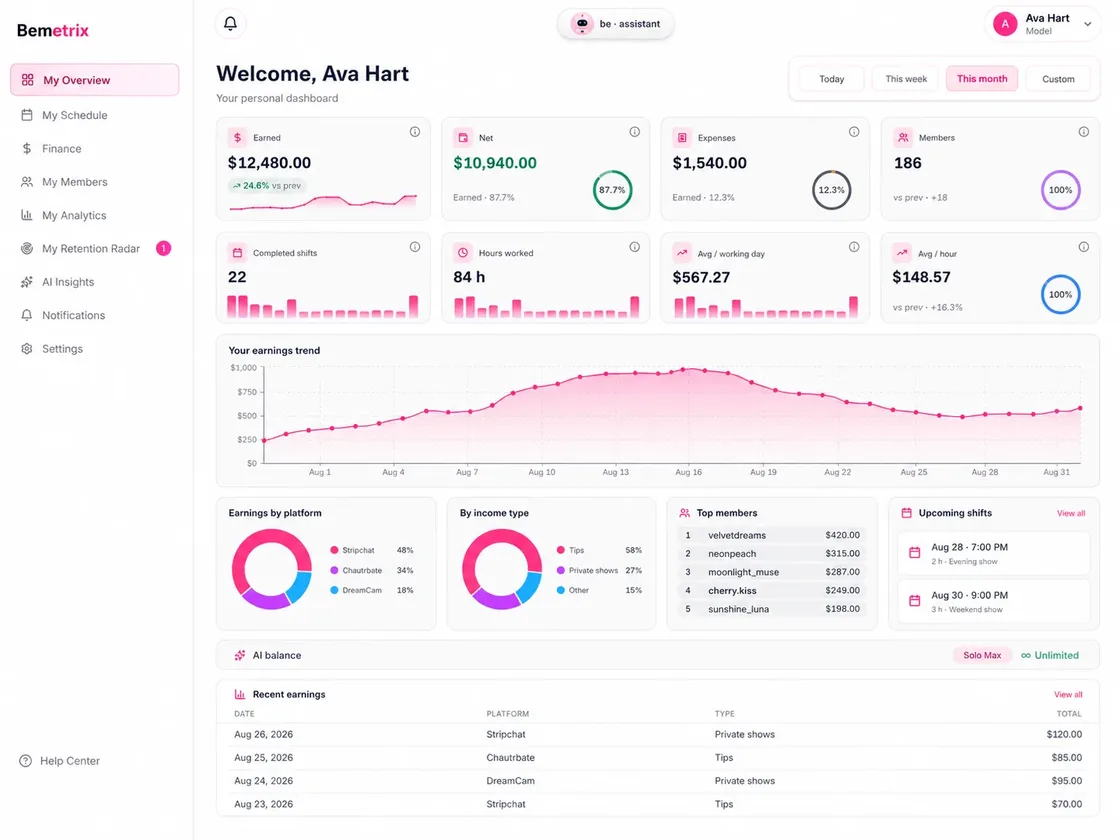The height and width of the screenshot is (840, 1120).
Task: Click info icon on Avg / hour card
Action: (1084, 246)
